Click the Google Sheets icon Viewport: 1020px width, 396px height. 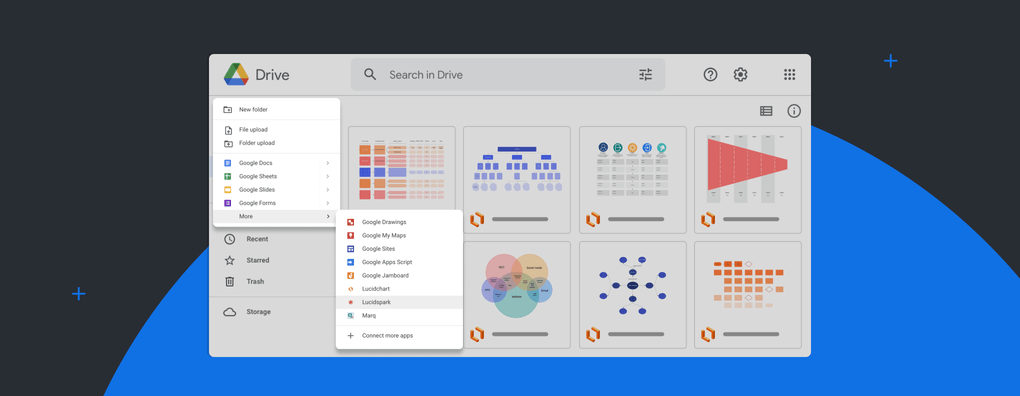[228, 176]
